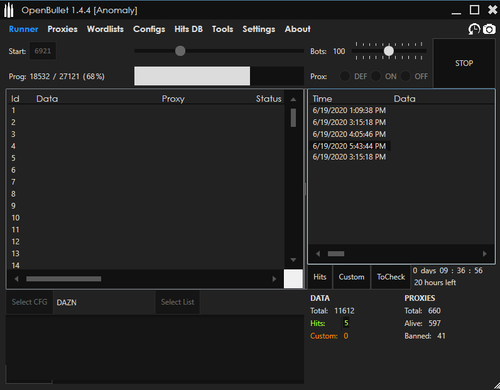500x390 pixels.
Task: Click the bots list horizontal scrollbar thumb
Action: click(64, 279)
